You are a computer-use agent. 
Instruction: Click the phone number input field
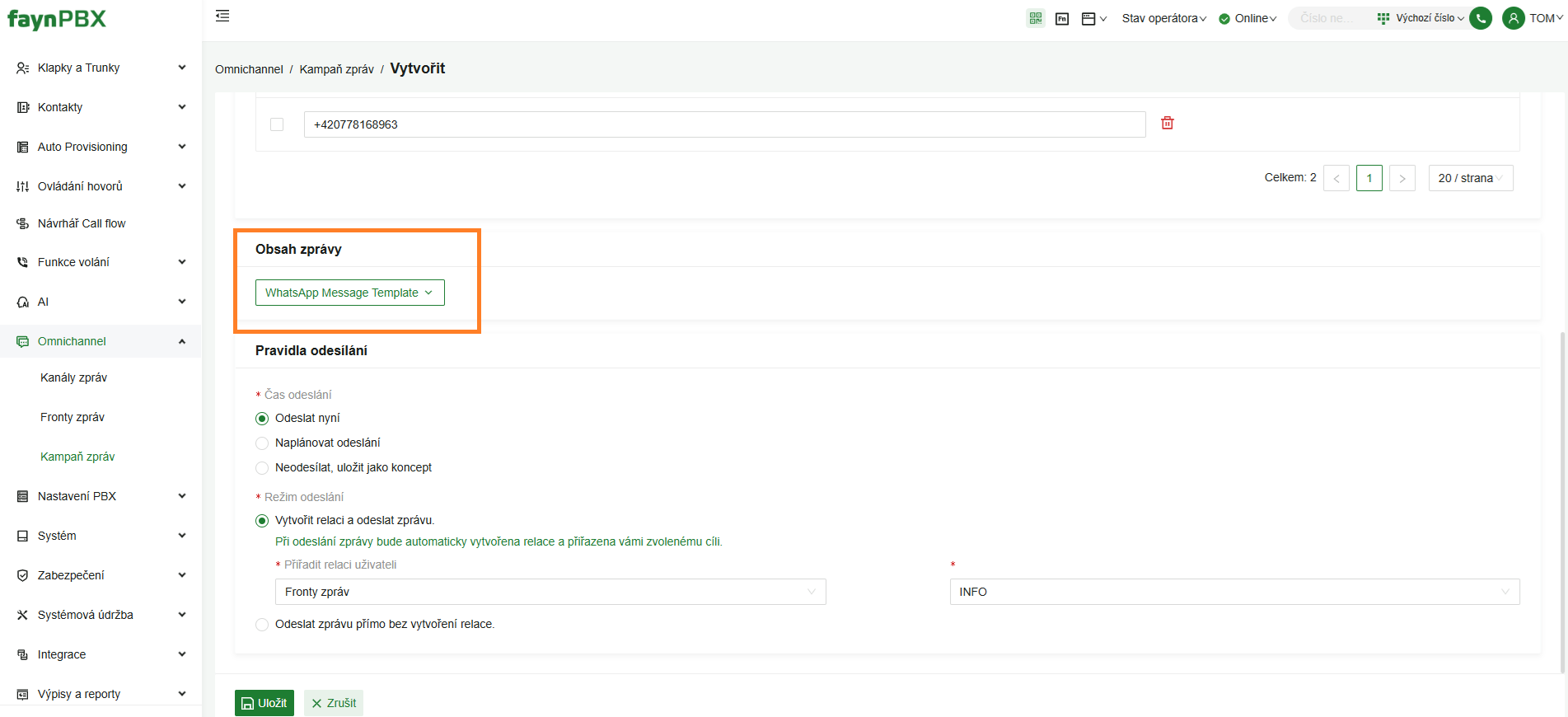click(723, 124)
